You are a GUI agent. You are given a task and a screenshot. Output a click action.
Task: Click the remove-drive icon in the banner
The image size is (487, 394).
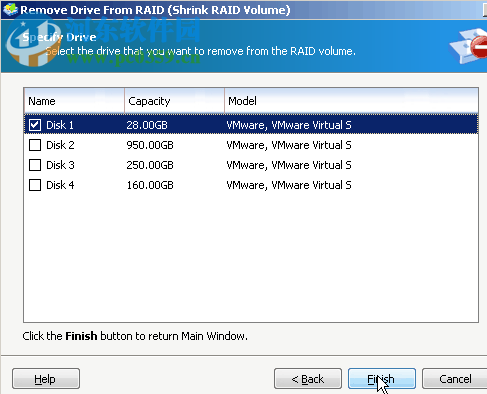(468, 47)
